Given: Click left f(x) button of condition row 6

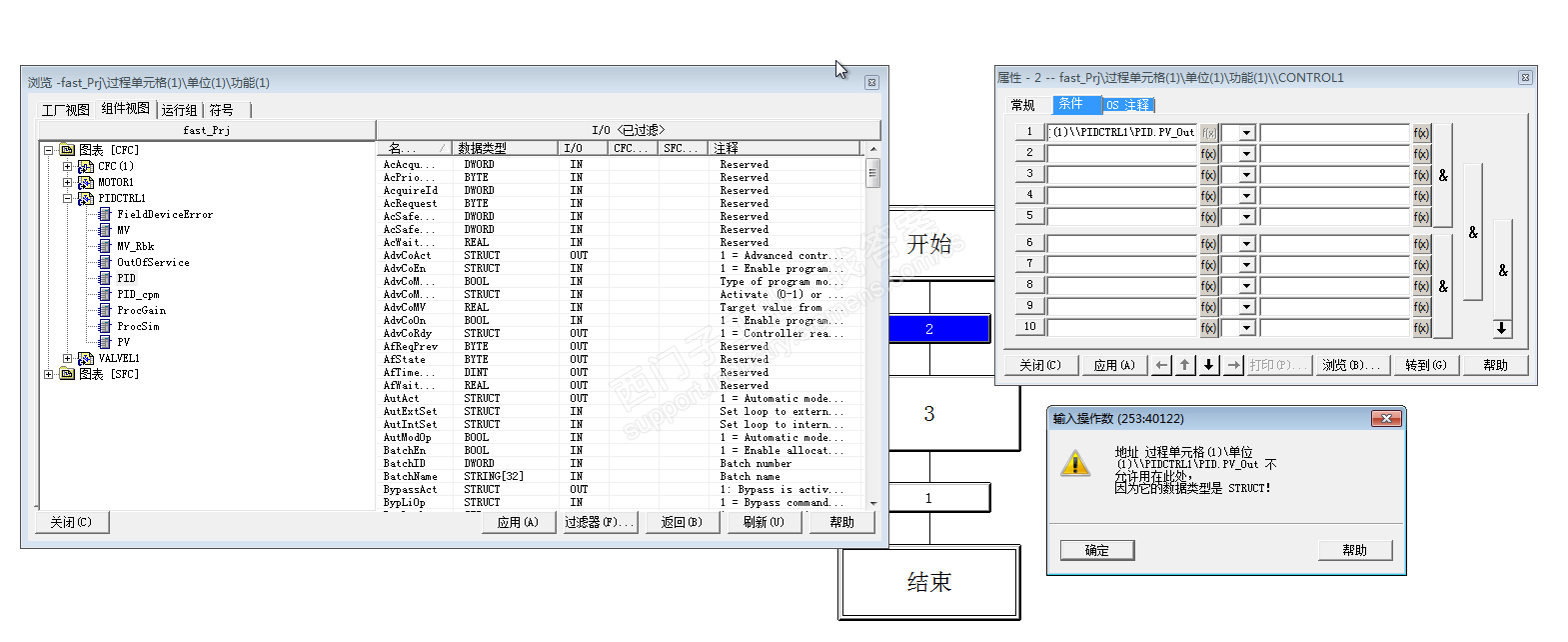Looking at the screenshot, I should tap(1208, 244).
